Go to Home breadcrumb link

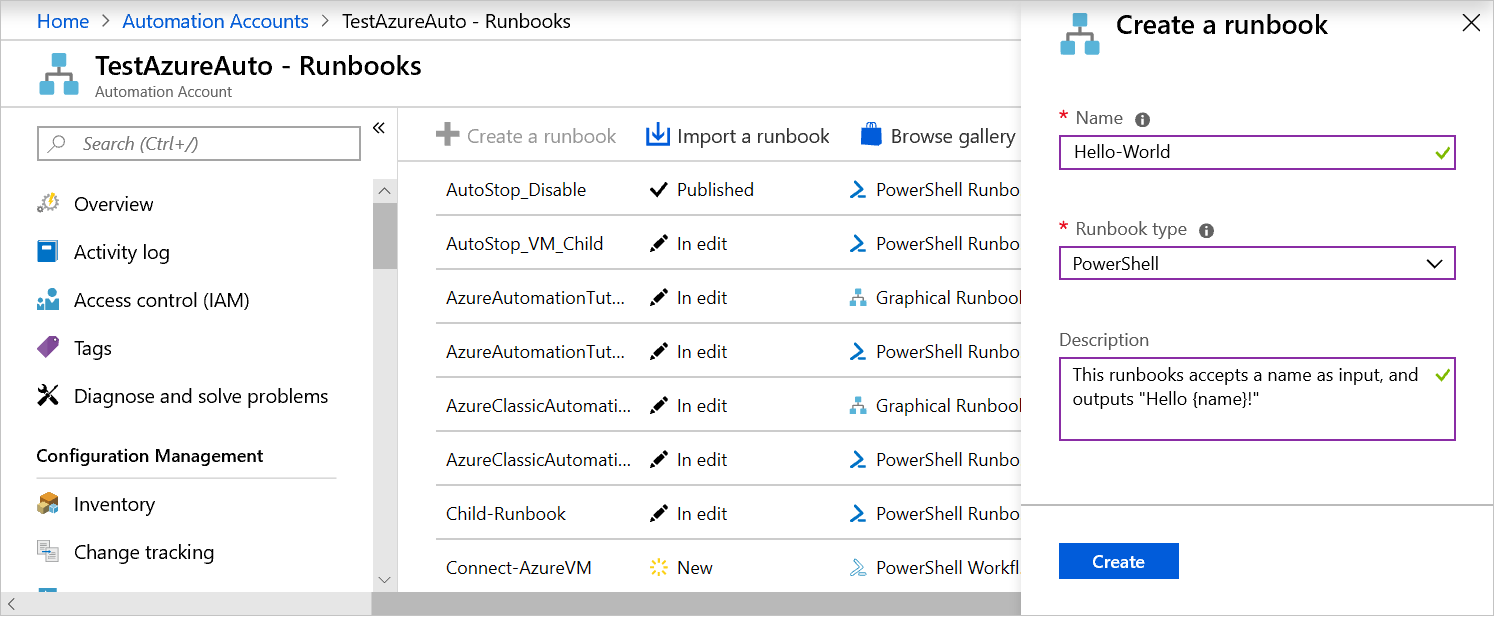click(x=63, y=21)
